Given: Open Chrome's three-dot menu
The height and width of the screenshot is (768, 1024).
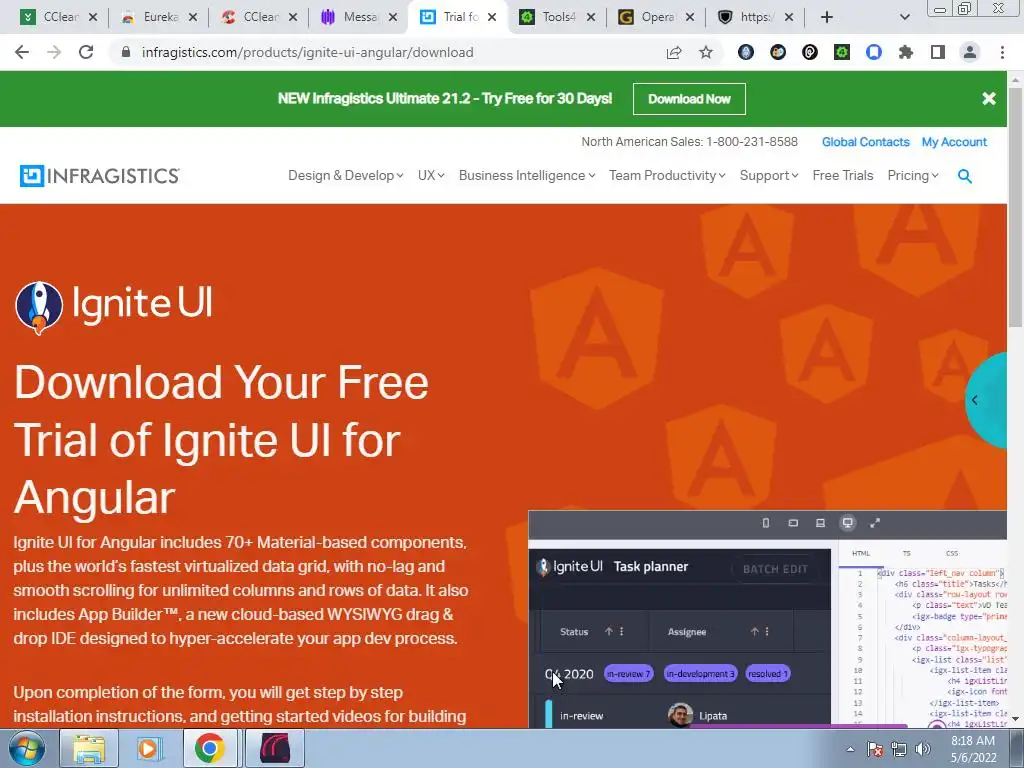Looking at the screenshot, I should click(1002, 52).
